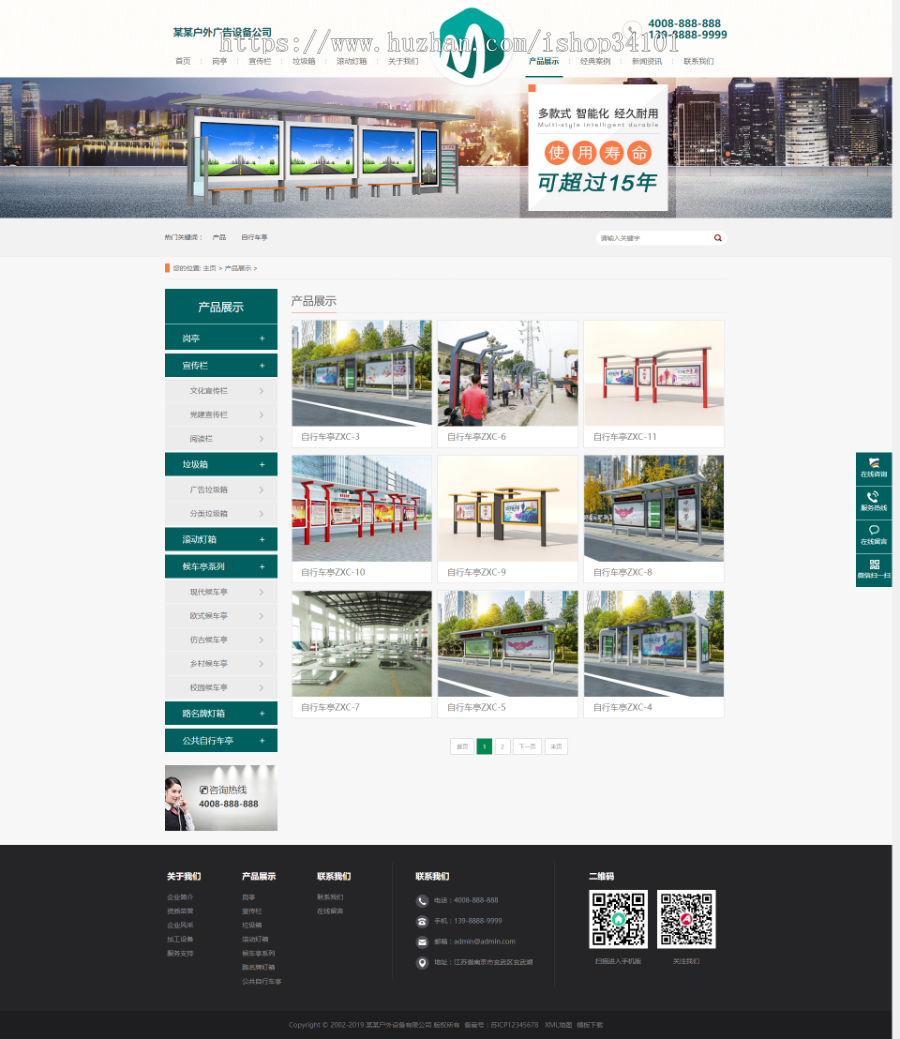Go to pagination page 2

click(x=502, y=746)
